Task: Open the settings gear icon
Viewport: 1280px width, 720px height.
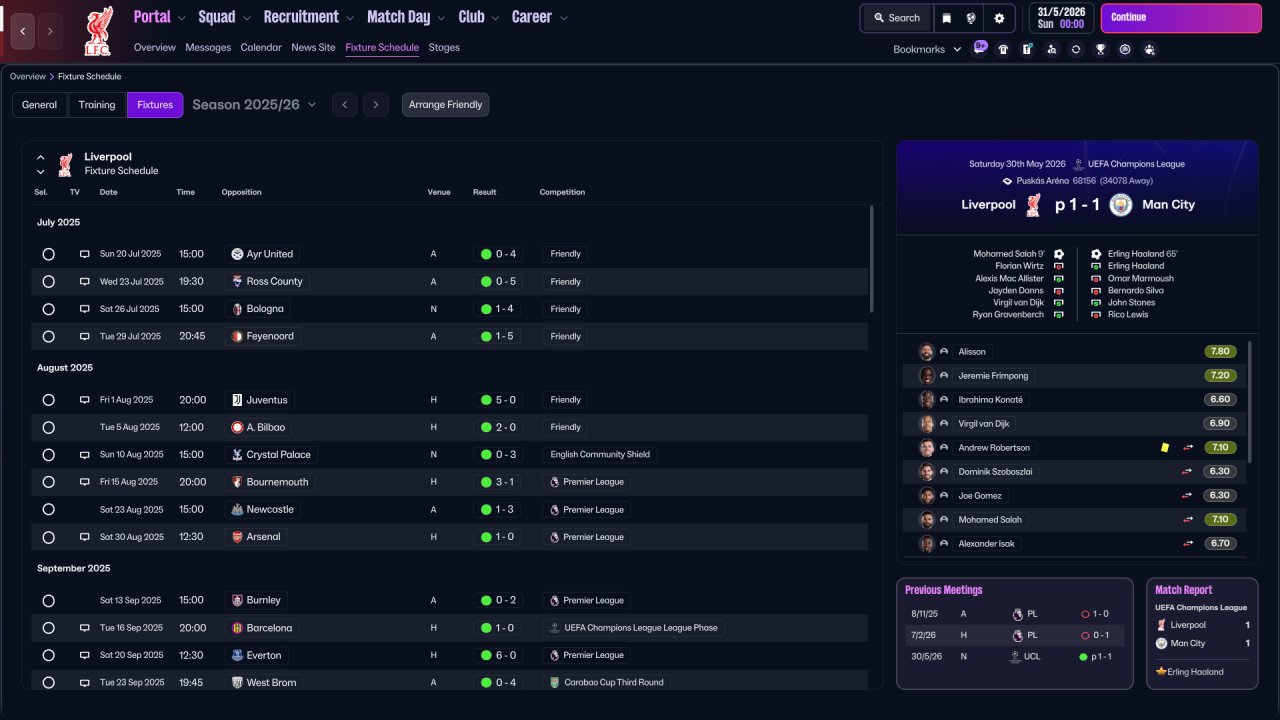Action: coord(999,18)
